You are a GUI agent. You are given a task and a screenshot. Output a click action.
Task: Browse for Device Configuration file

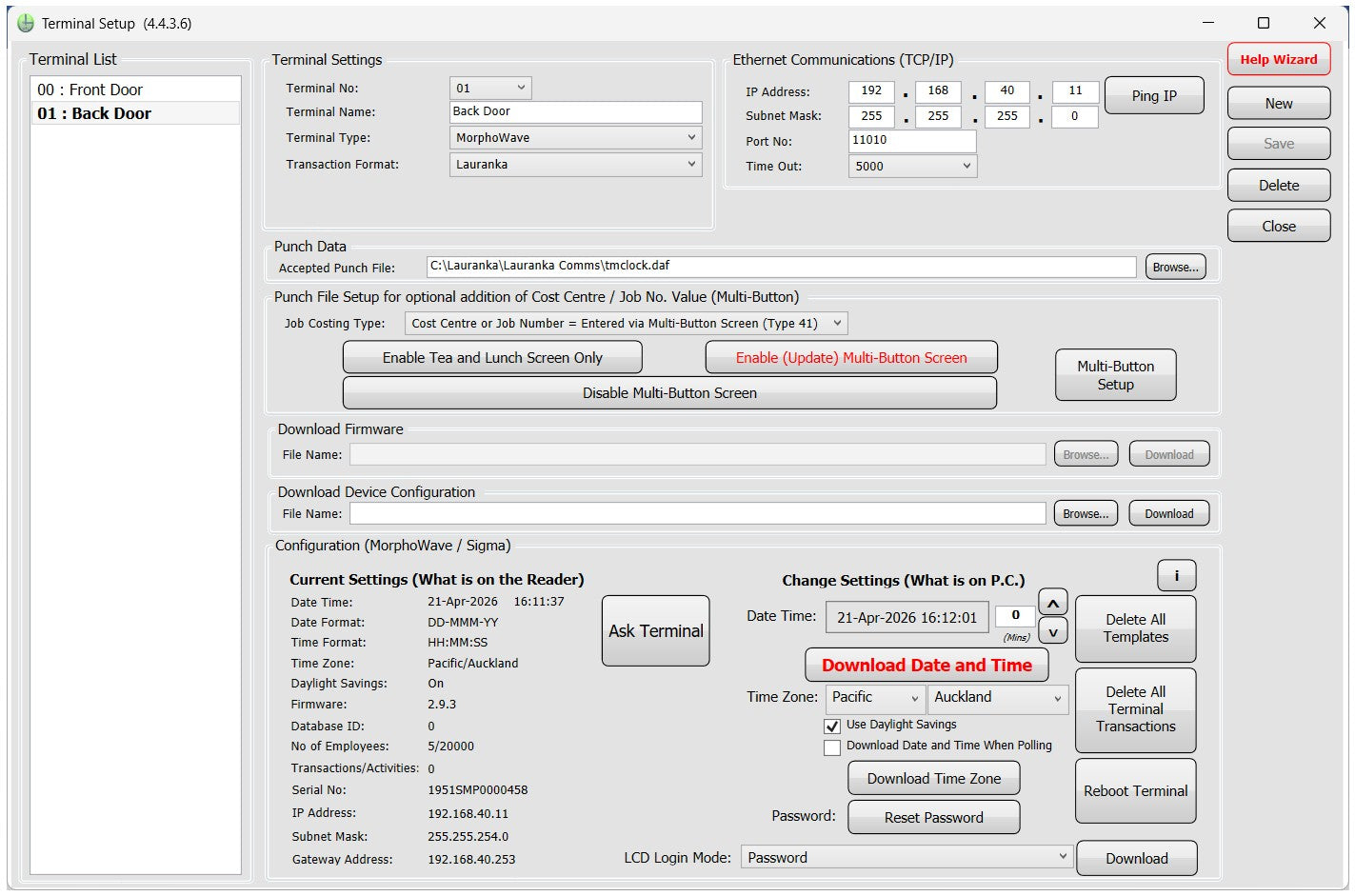click(1086, 514)
